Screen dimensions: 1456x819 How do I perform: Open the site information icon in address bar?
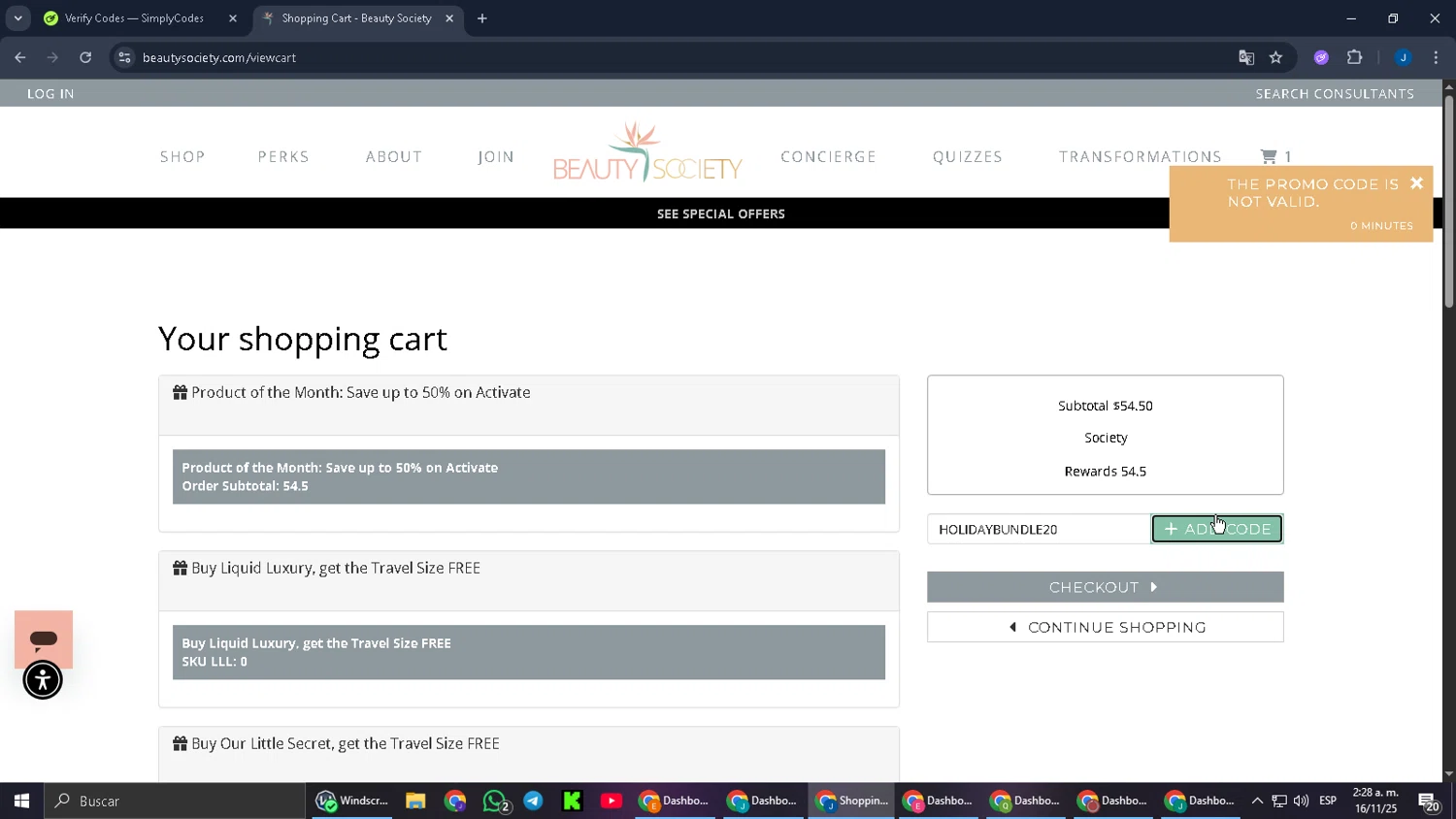124,57
